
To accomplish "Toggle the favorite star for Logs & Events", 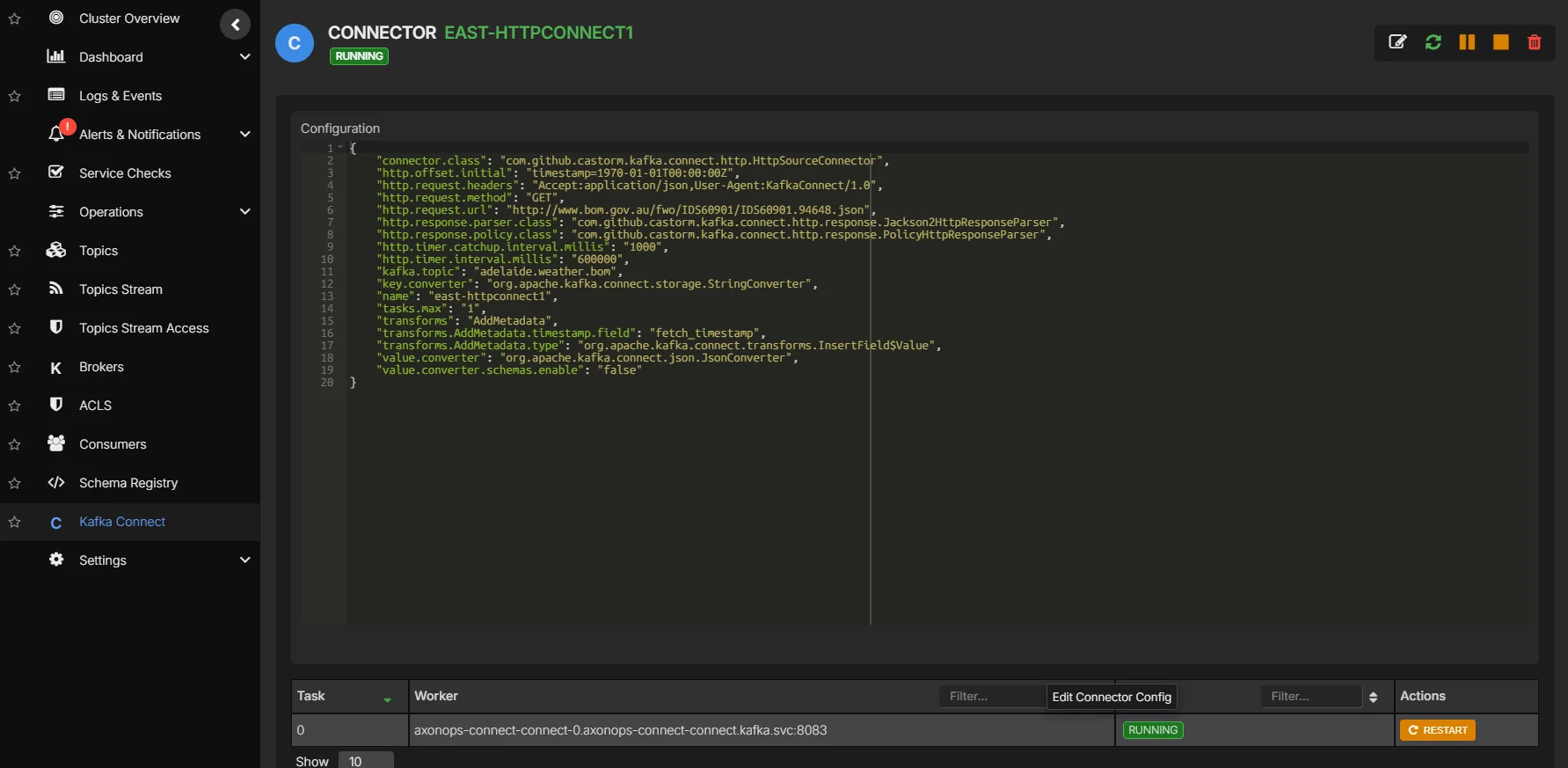I will point(15,97).
